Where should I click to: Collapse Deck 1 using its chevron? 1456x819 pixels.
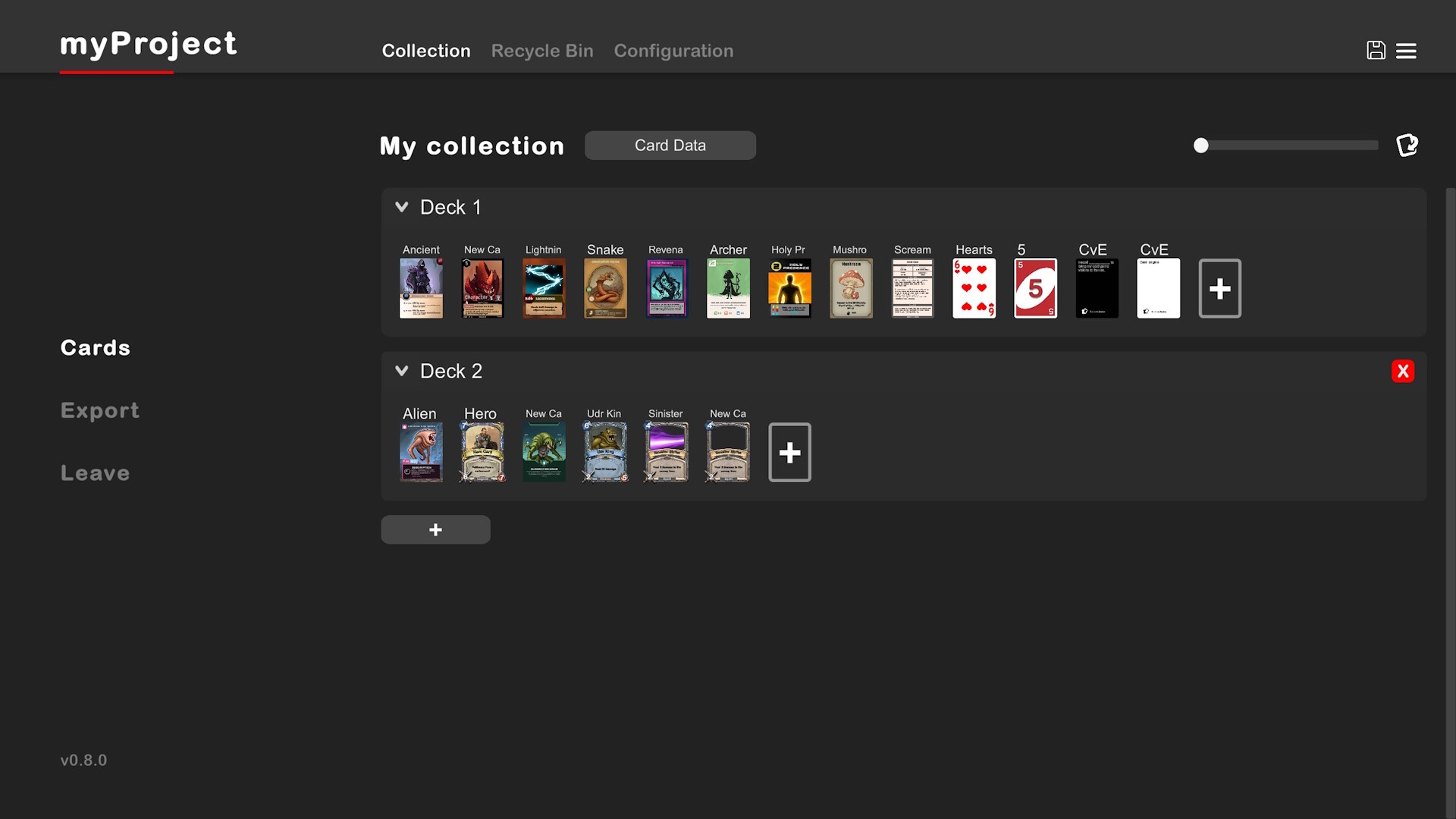point(401,206)
